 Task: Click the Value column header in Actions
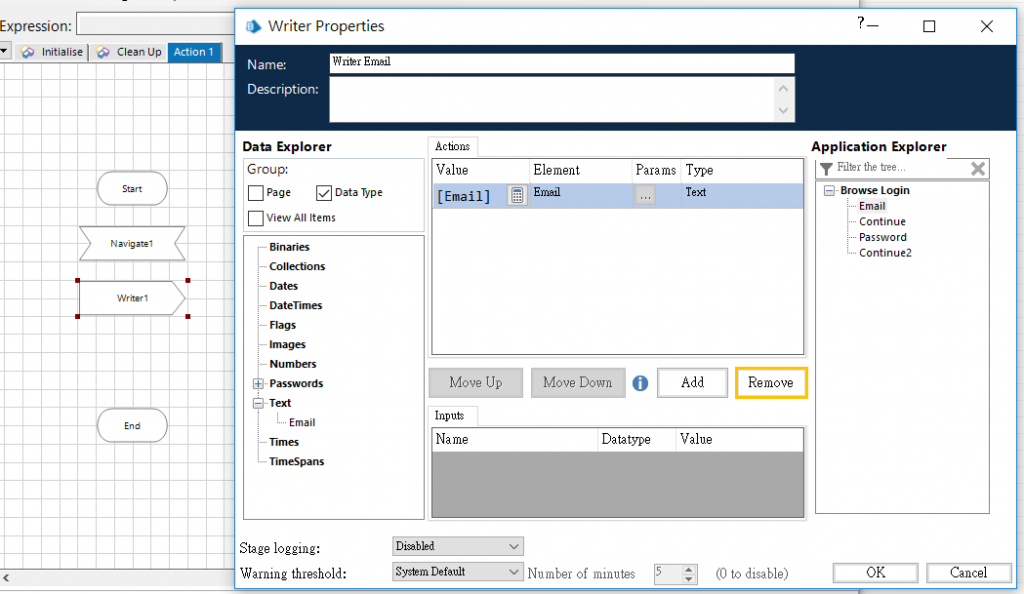481,170
